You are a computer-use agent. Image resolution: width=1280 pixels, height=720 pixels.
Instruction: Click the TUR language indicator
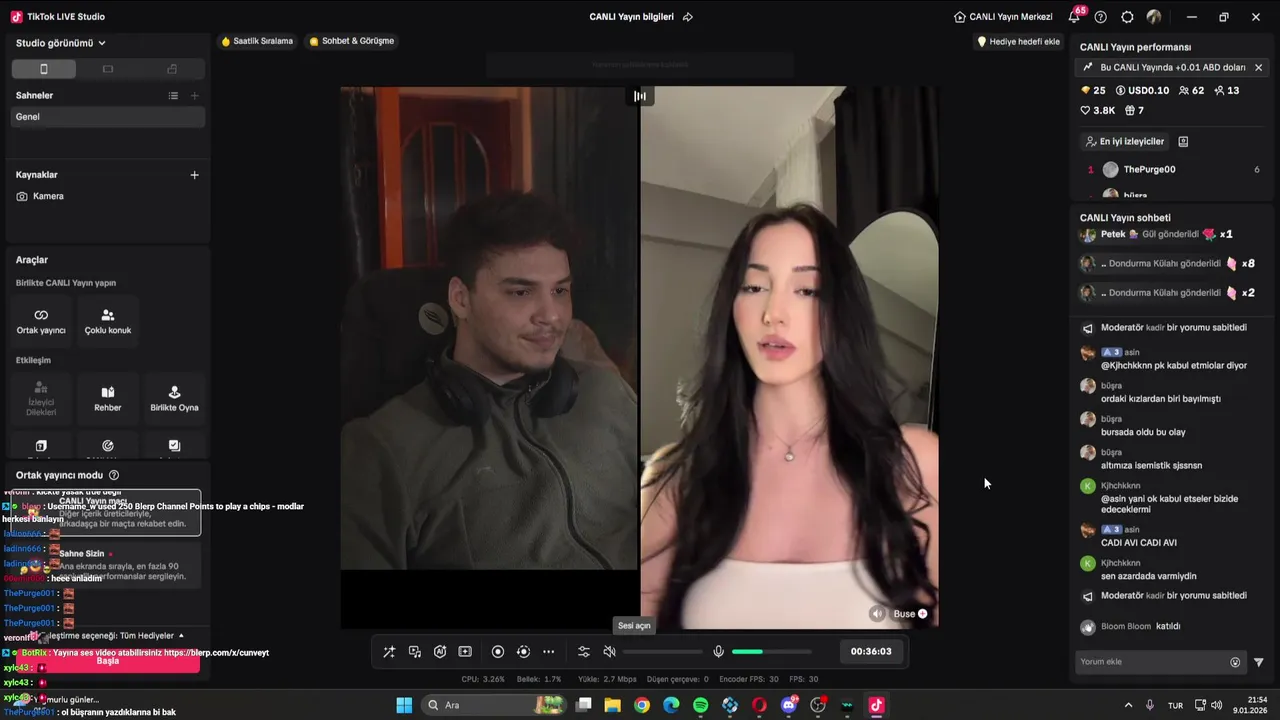point(1176,705)
